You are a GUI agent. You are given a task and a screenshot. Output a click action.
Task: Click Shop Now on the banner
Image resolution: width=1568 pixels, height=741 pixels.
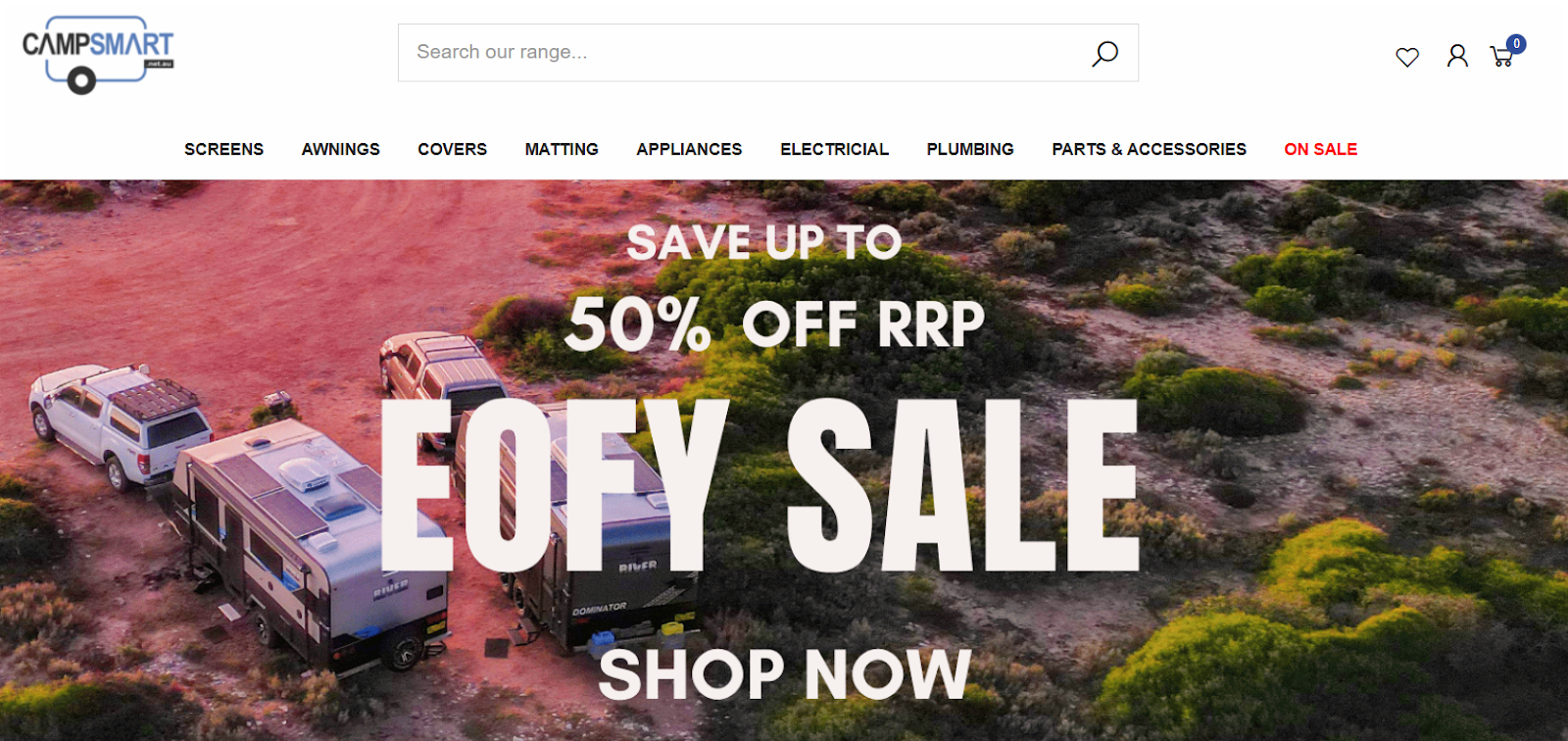[784, 674]
